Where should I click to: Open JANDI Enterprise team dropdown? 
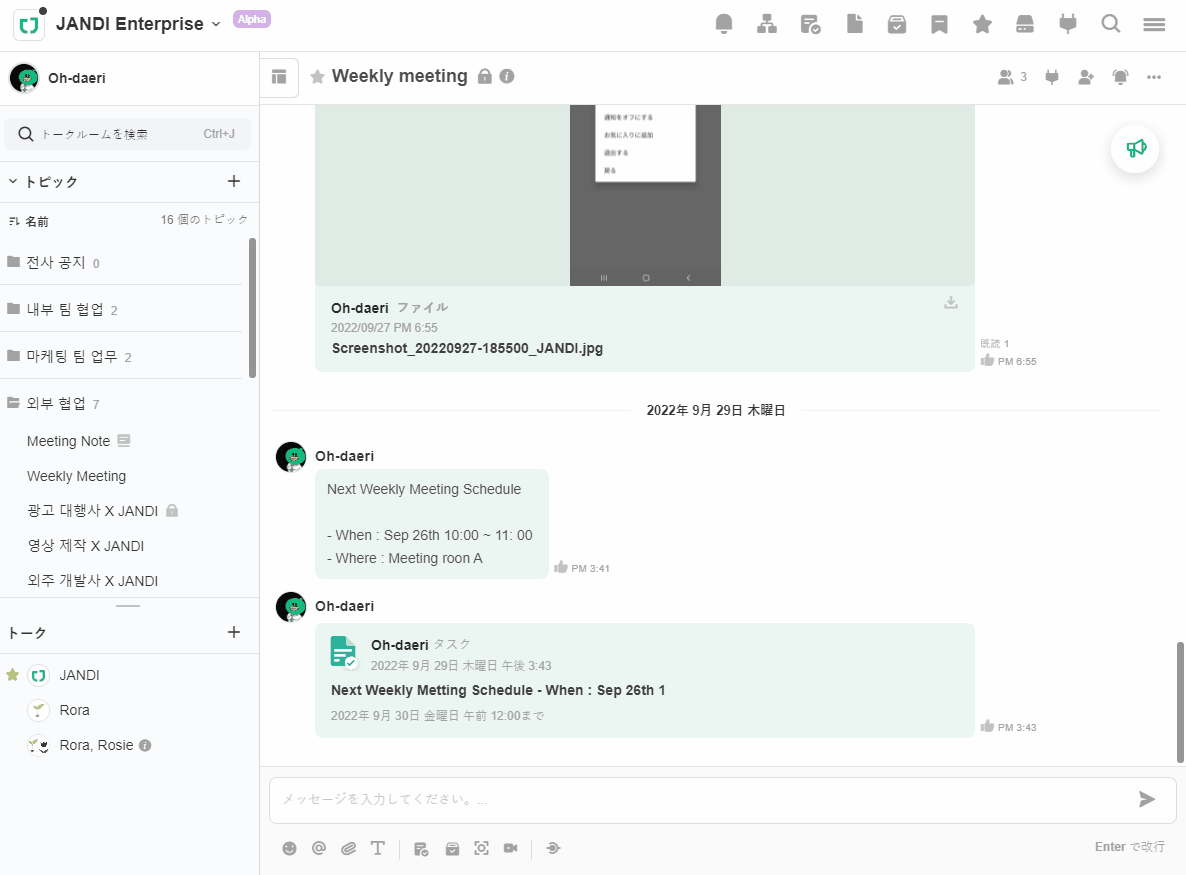138,24
